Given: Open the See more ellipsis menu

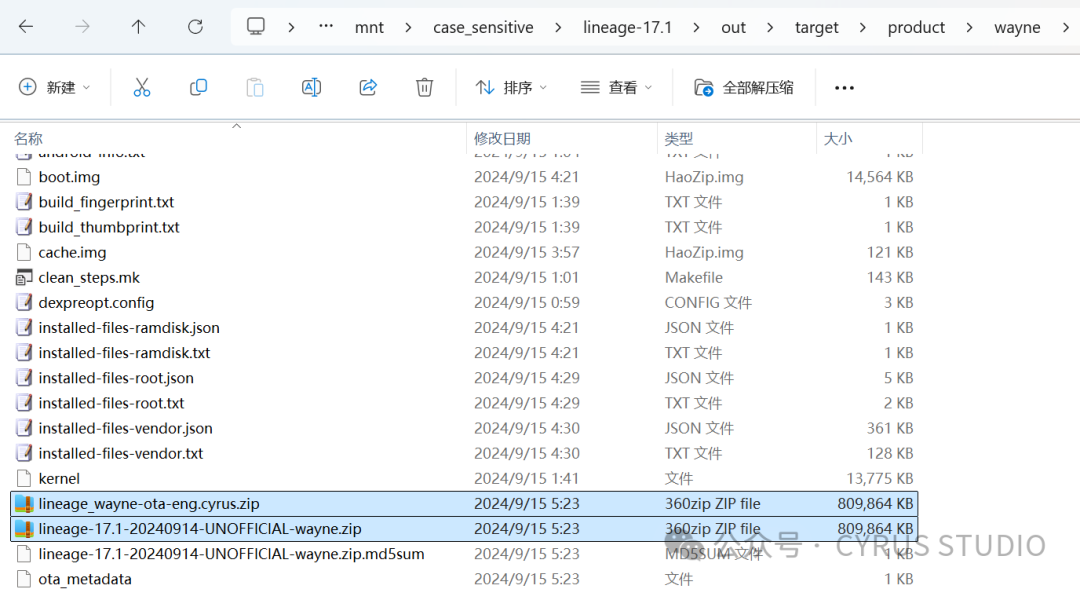Looking at the screenshot, I should pyautogui.click(x=844, y=87).
